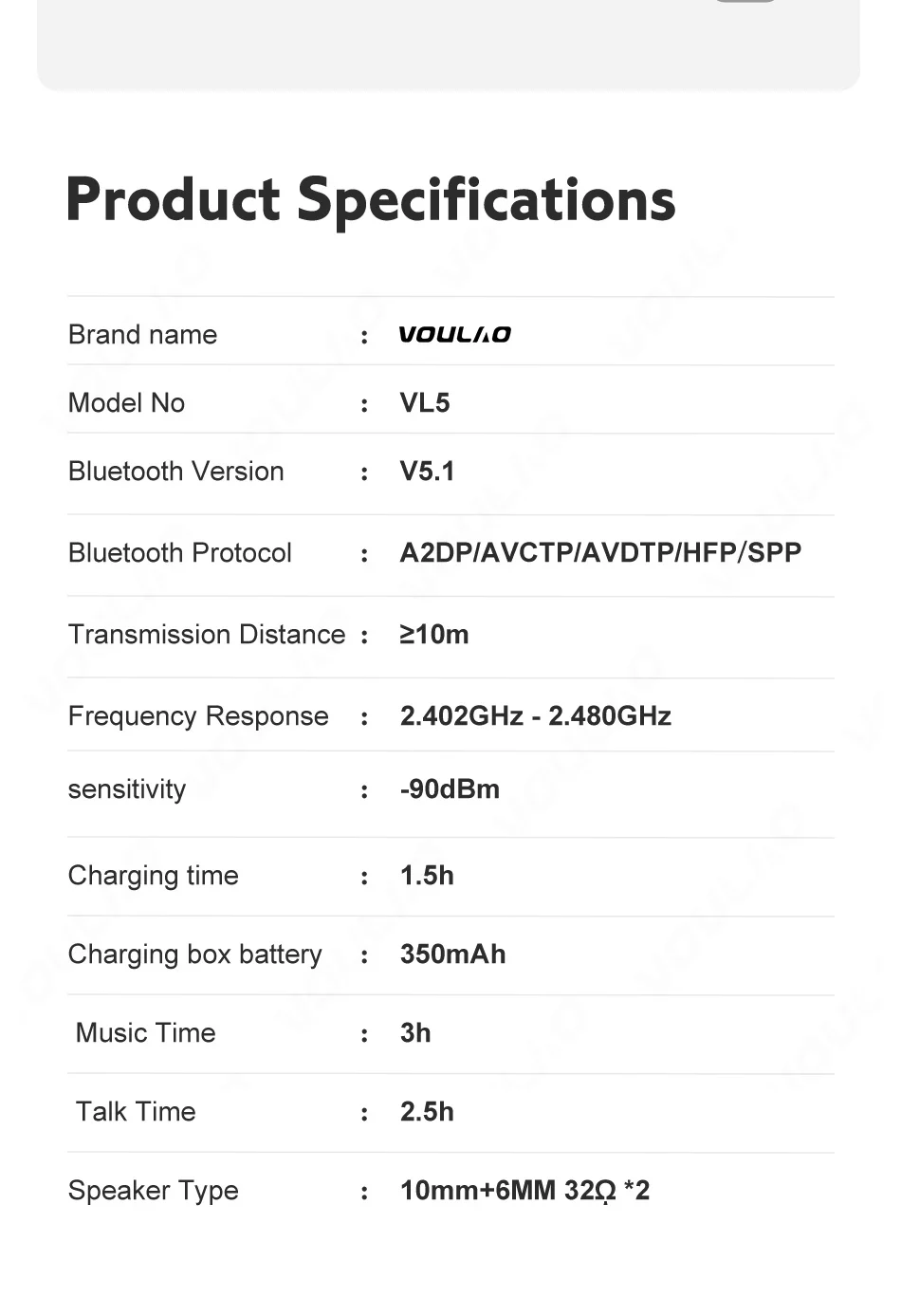Select the Brand name label
The height and width of the screenshot is (1316, 901).
(x=142, y=334)
